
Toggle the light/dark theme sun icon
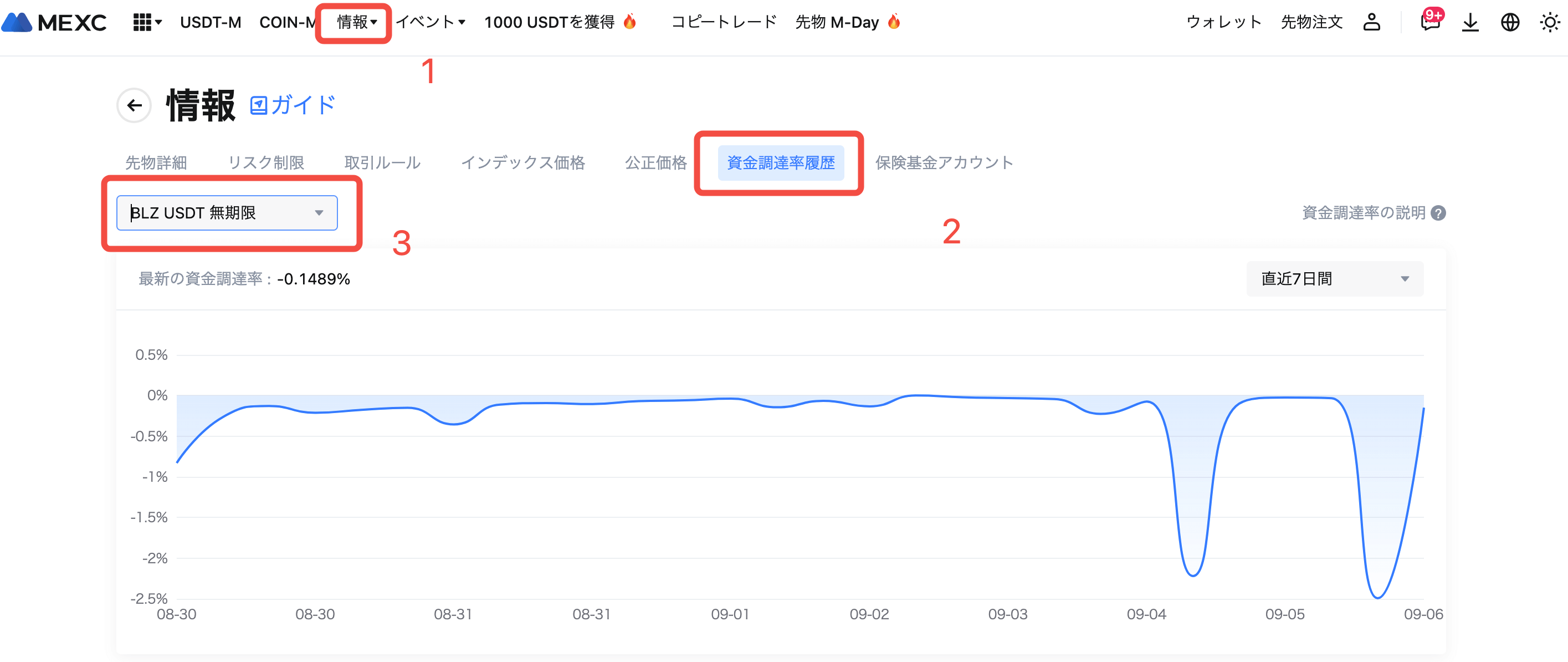click(x=1549, y=23)
